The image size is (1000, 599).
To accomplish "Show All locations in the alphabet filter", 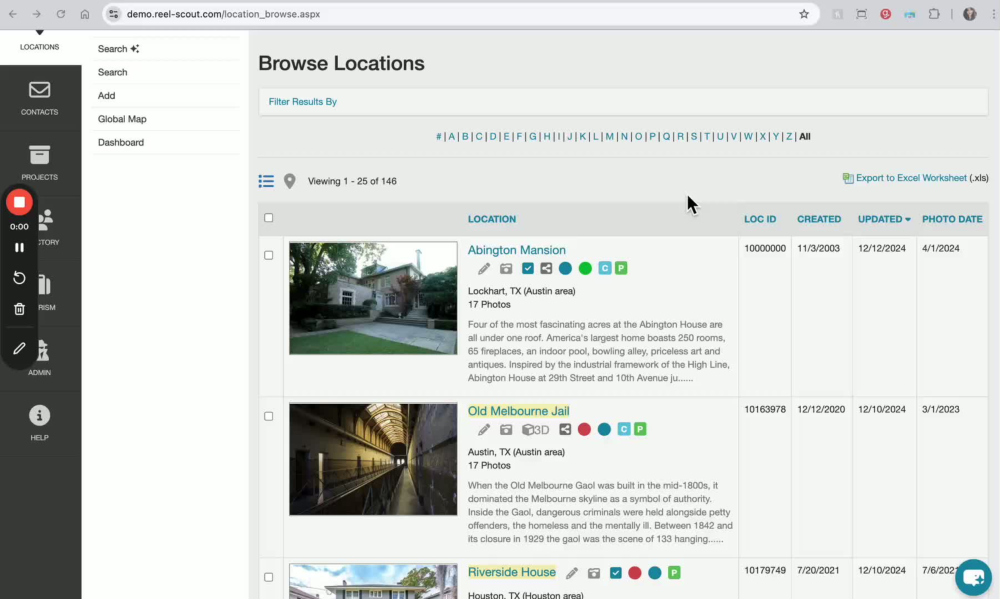I will [x=805, y=137].
